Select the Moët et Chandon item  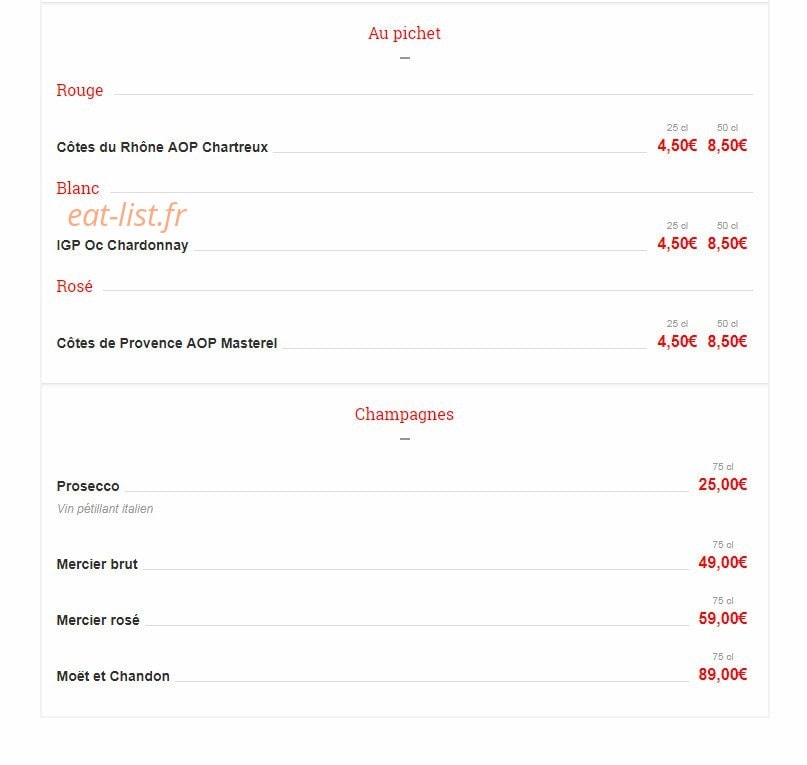click(113, 676)
